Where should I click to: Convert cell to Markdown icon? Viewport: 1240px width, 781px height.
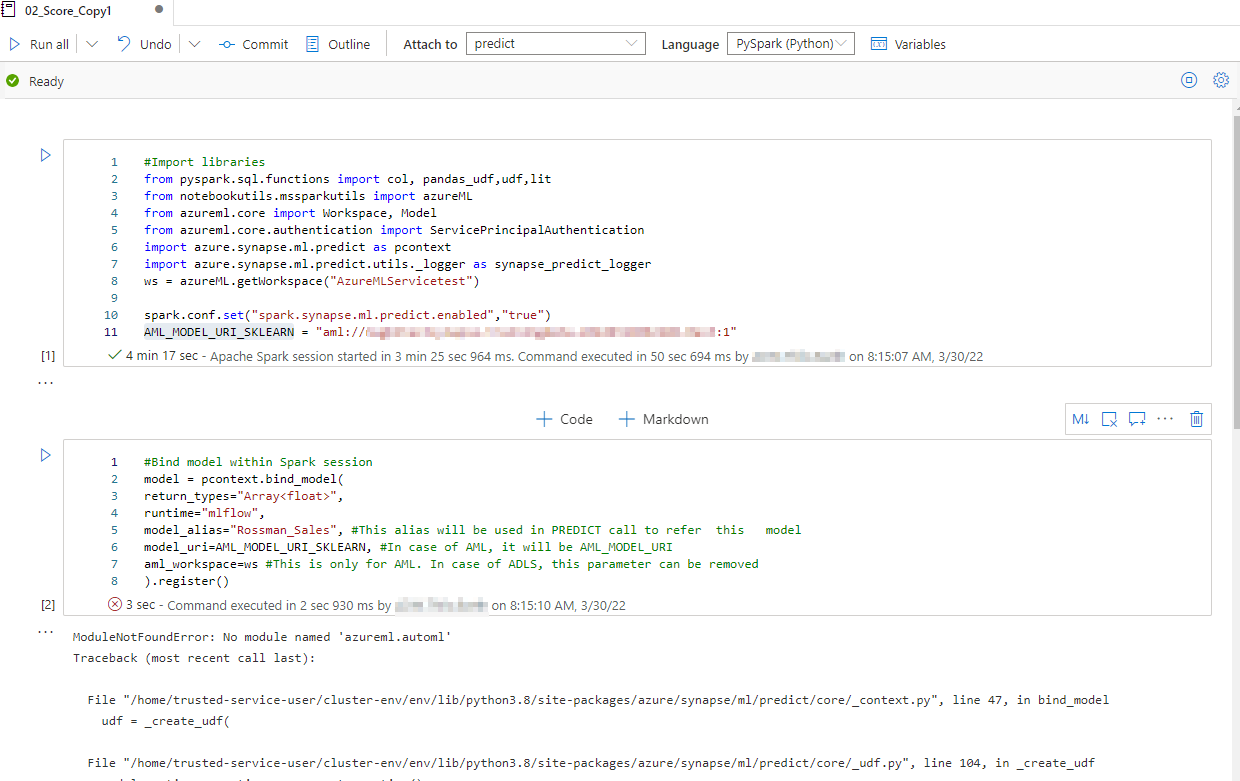1081,419
